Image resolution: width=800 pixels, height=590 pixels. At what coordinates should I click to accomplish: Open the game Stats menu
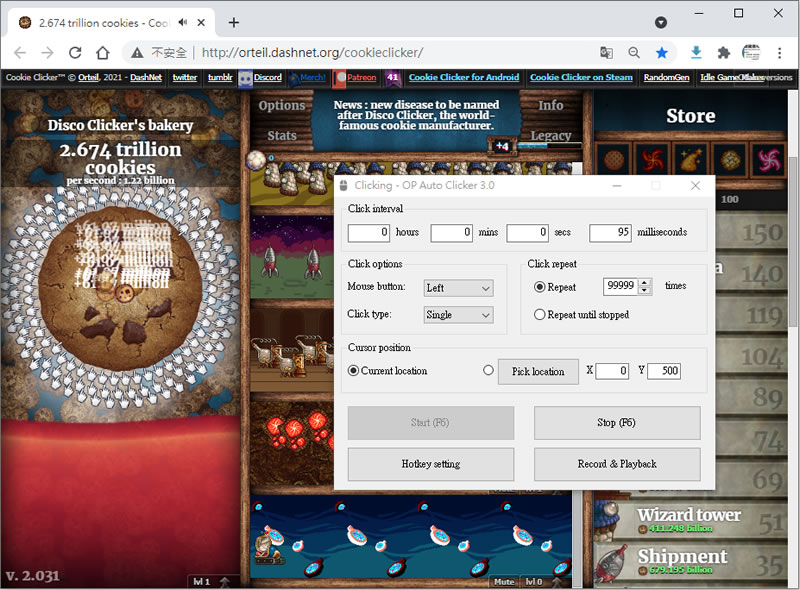[282, 135]
